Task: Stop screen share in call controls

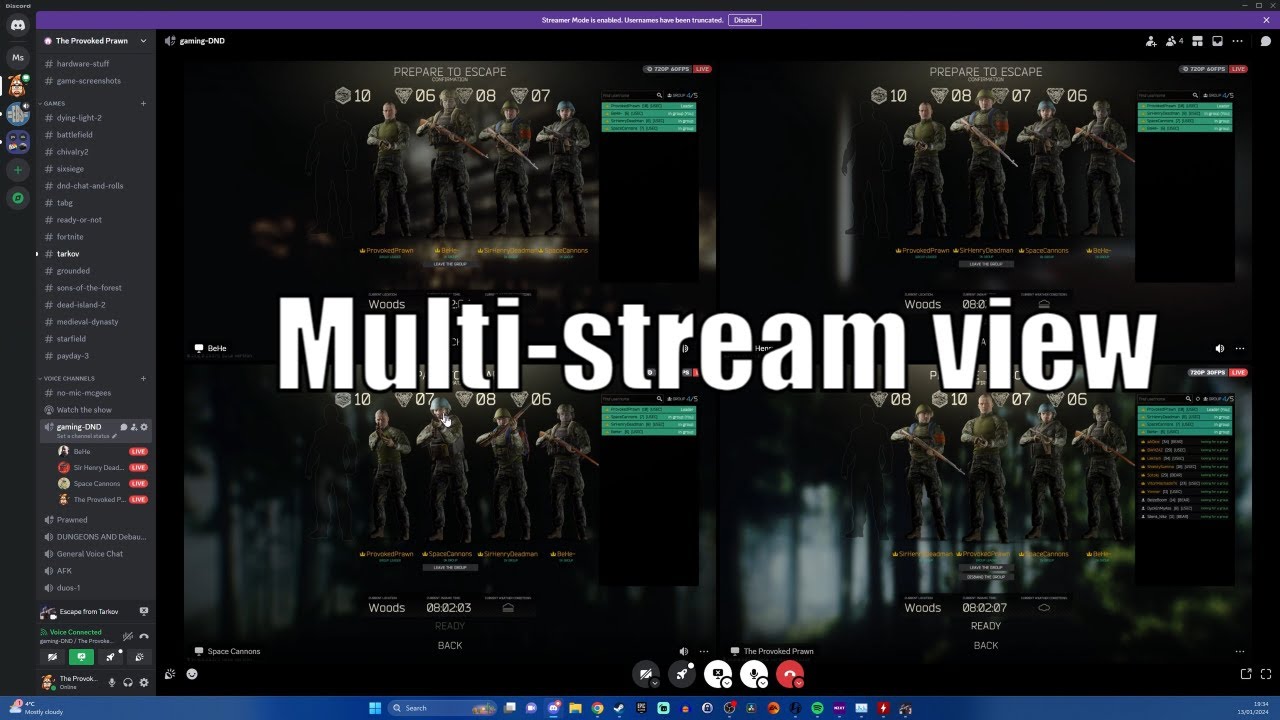Action: (717, 674)
